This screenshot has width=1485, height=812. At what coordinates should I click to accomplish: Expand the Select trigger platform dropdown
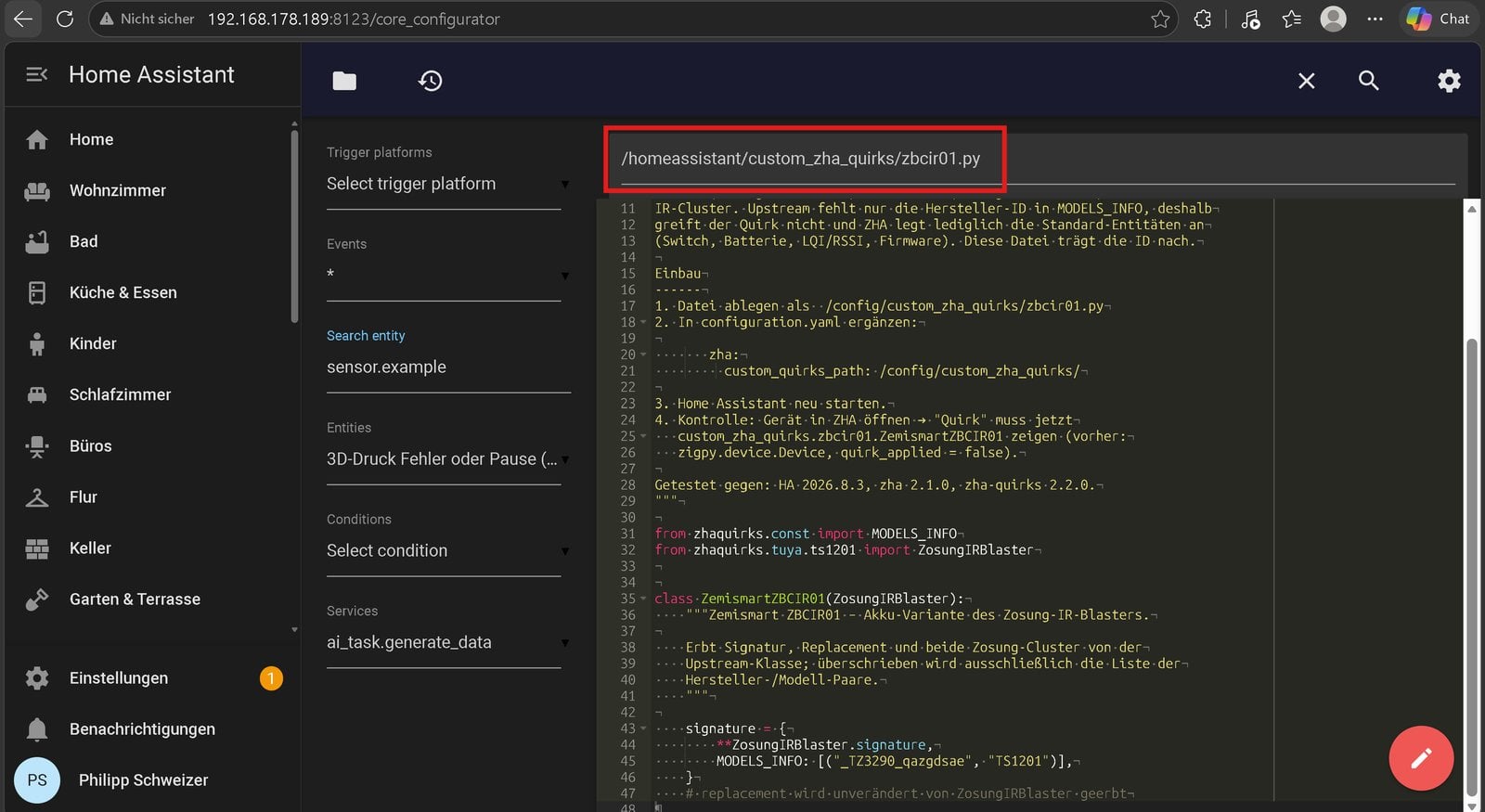[446, 184]
